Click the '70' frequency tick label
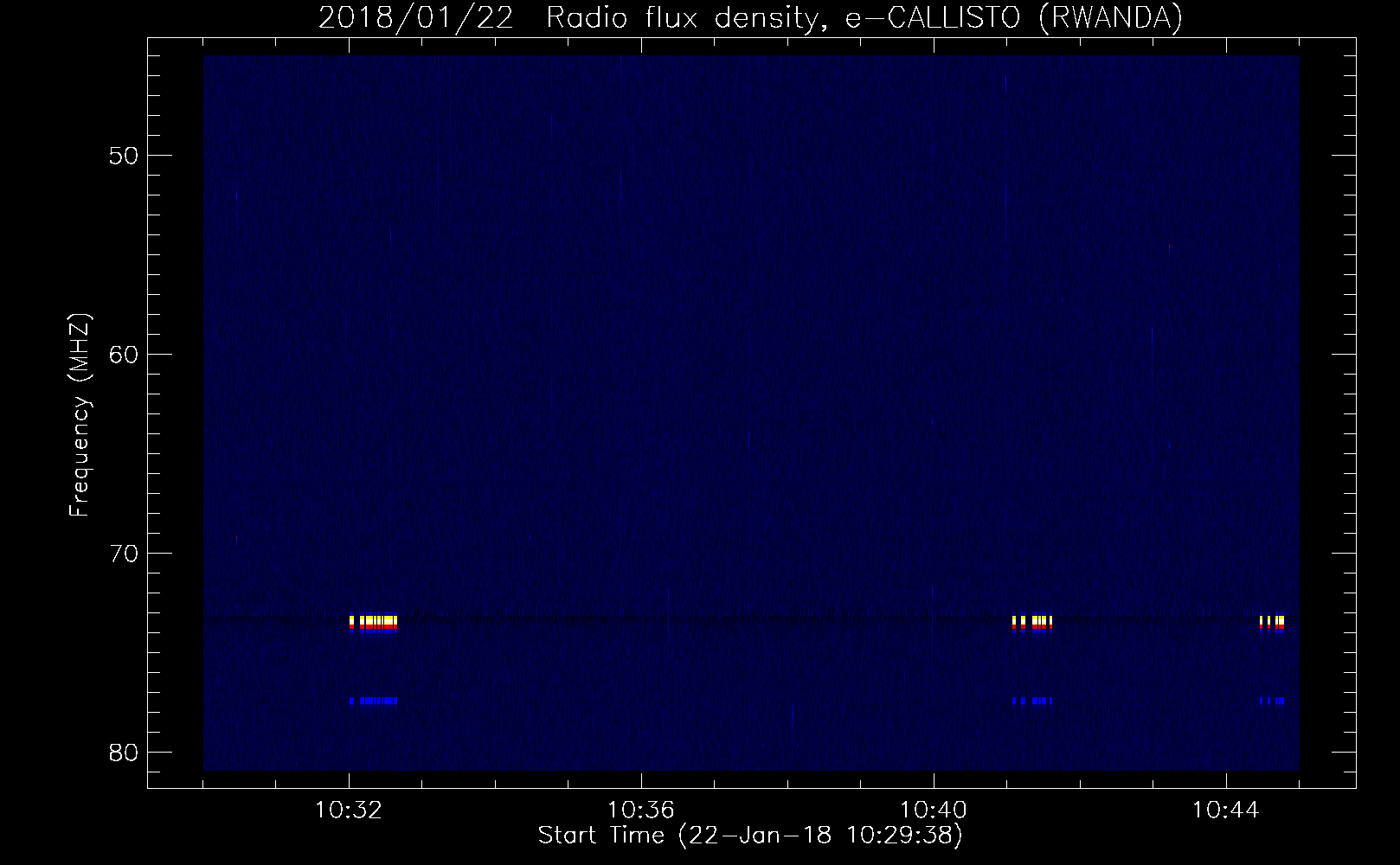This screenshot has height=865, width=1400. tap(122, 553)
